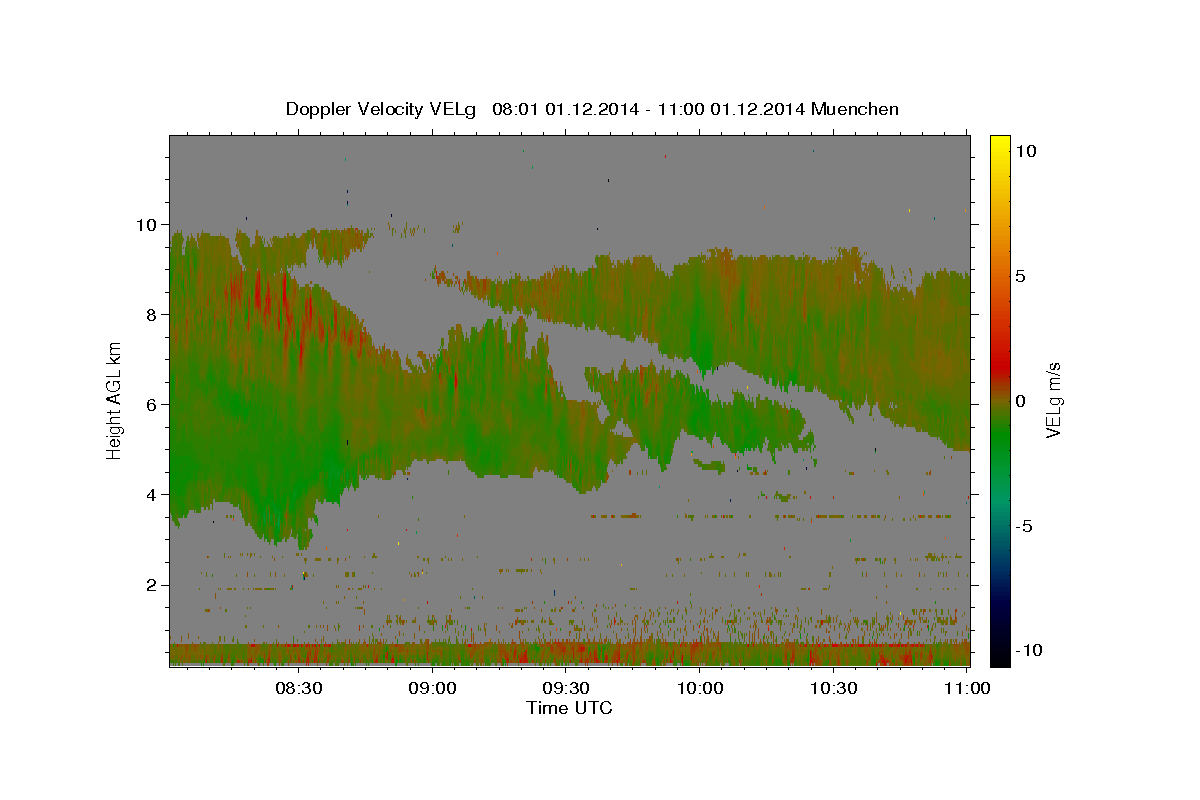The width and height of the screenshot is (1200, 800).
Task: Click the 'Height AGL km' axis label
Action: click(115, 400)
